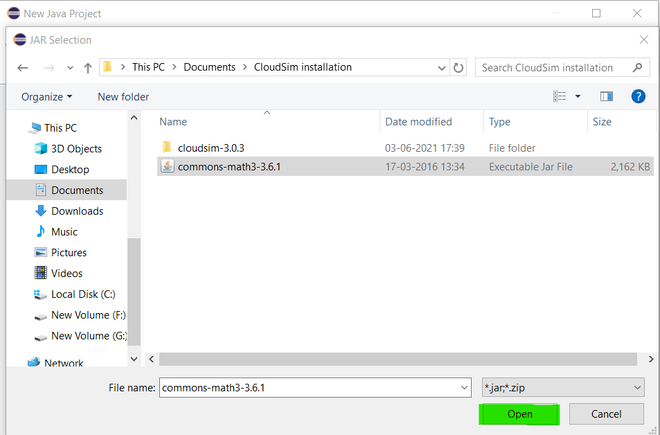Focus the Search CloudSim installation field

(562, 67)
